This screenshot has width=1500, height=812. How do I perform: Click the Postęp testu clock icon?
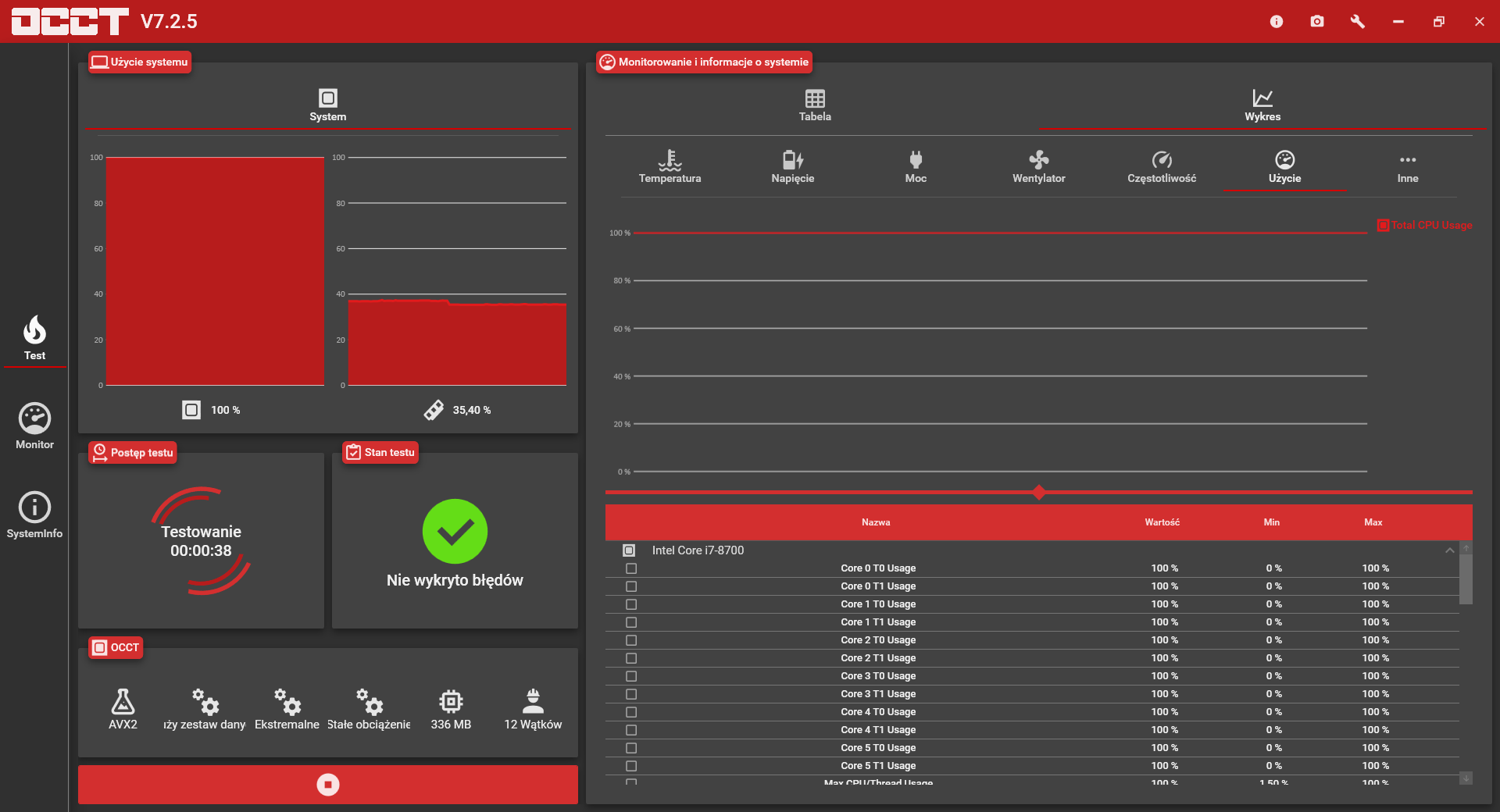click(x=99, y=452)
